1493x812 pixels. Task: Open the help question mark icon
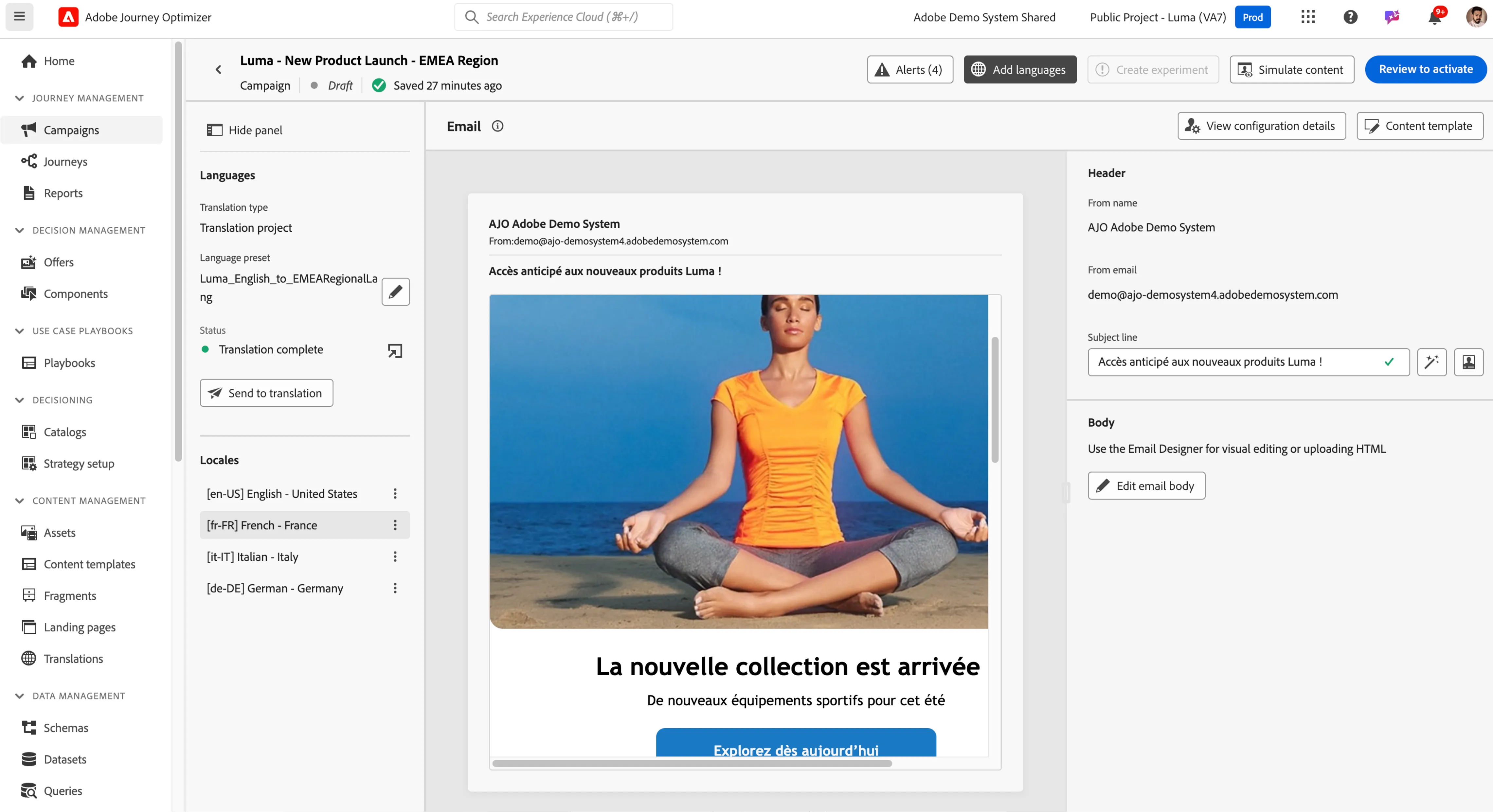1350,17
